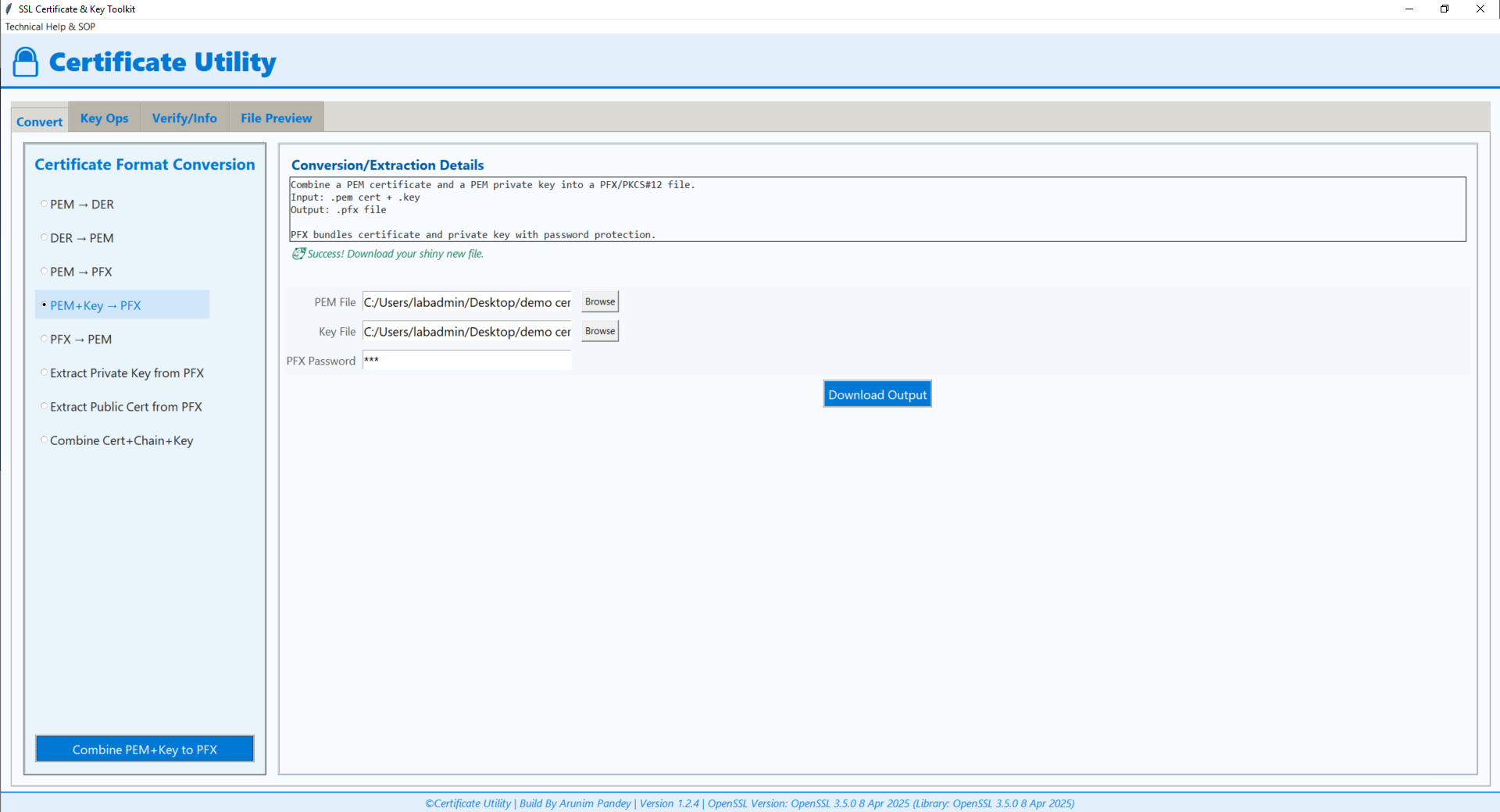1500x812 pixels.
Task: Switch to the File Preview tab
Action: (x=275, y=117)
